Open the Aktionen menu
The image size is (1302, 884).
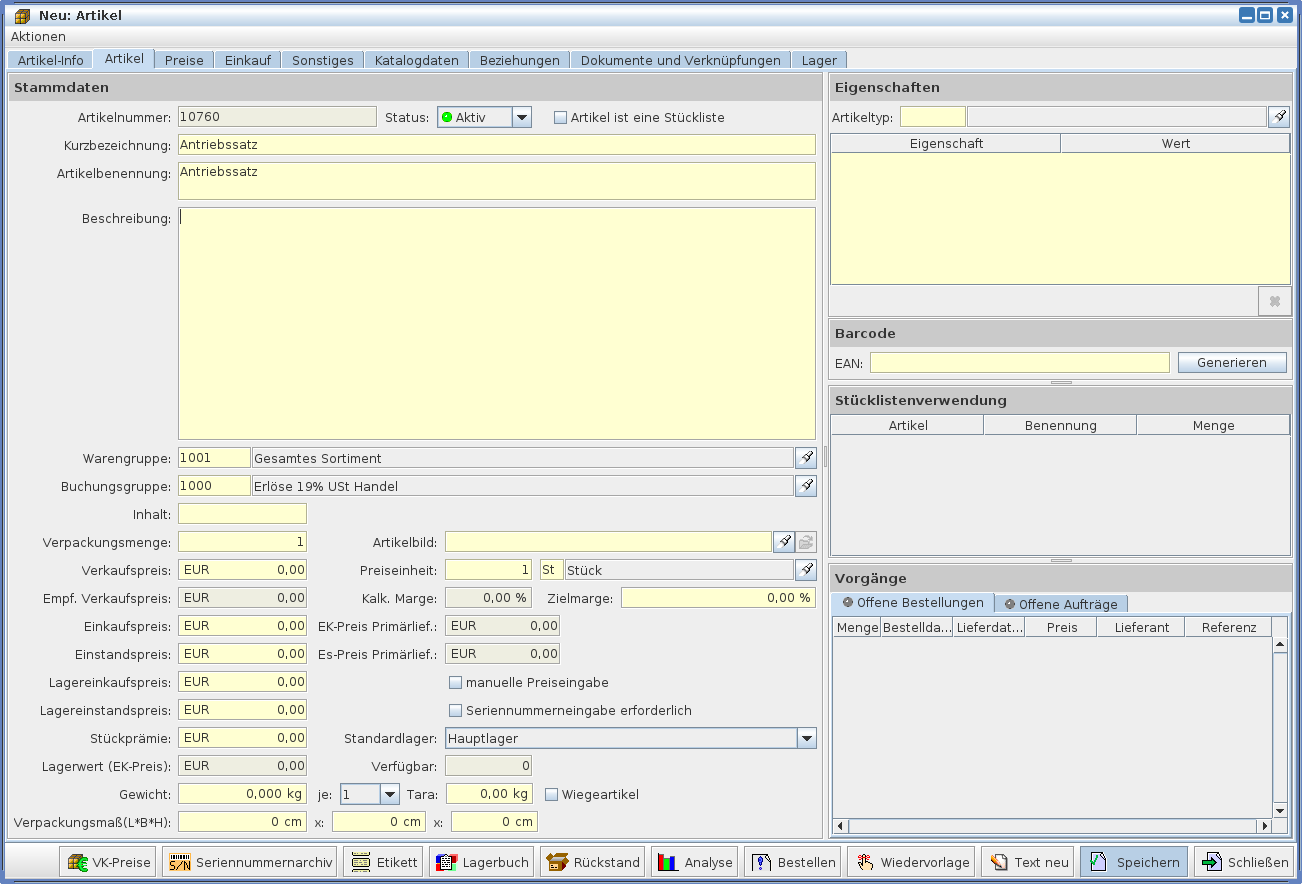38,36
